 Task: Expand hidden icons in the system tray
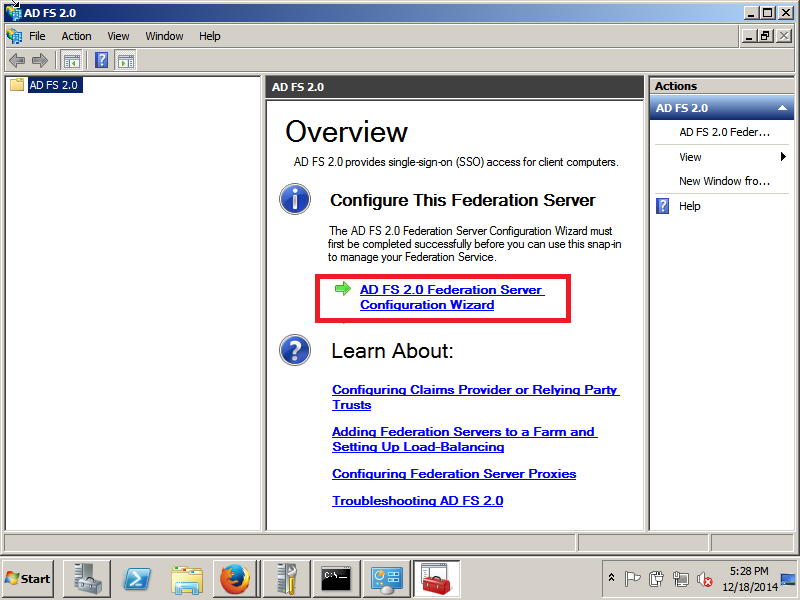610,578
